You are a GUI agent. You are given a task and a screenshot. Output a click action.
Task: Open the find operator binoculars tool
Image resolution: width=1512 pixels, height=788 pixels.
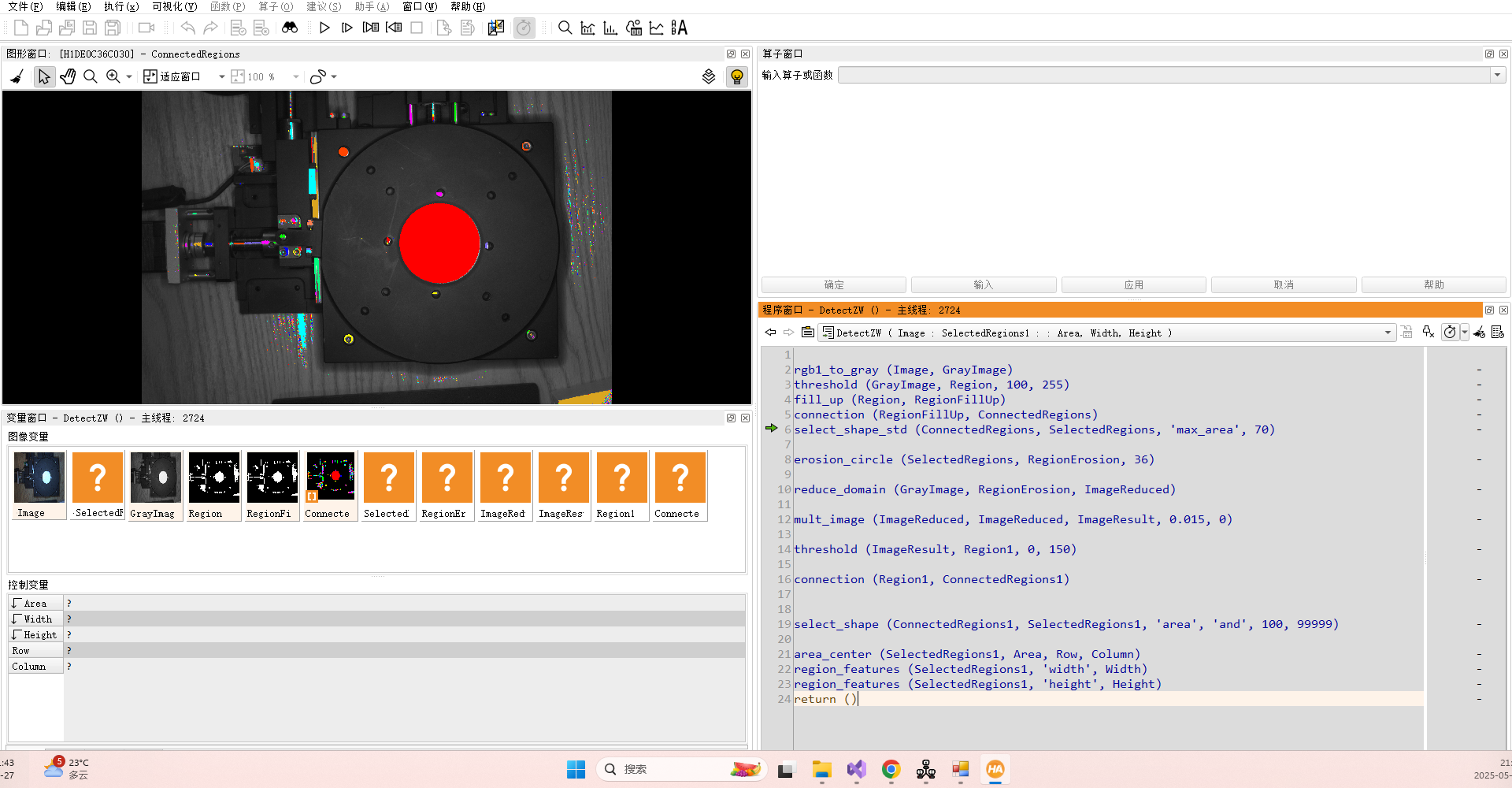pos(290,28)
